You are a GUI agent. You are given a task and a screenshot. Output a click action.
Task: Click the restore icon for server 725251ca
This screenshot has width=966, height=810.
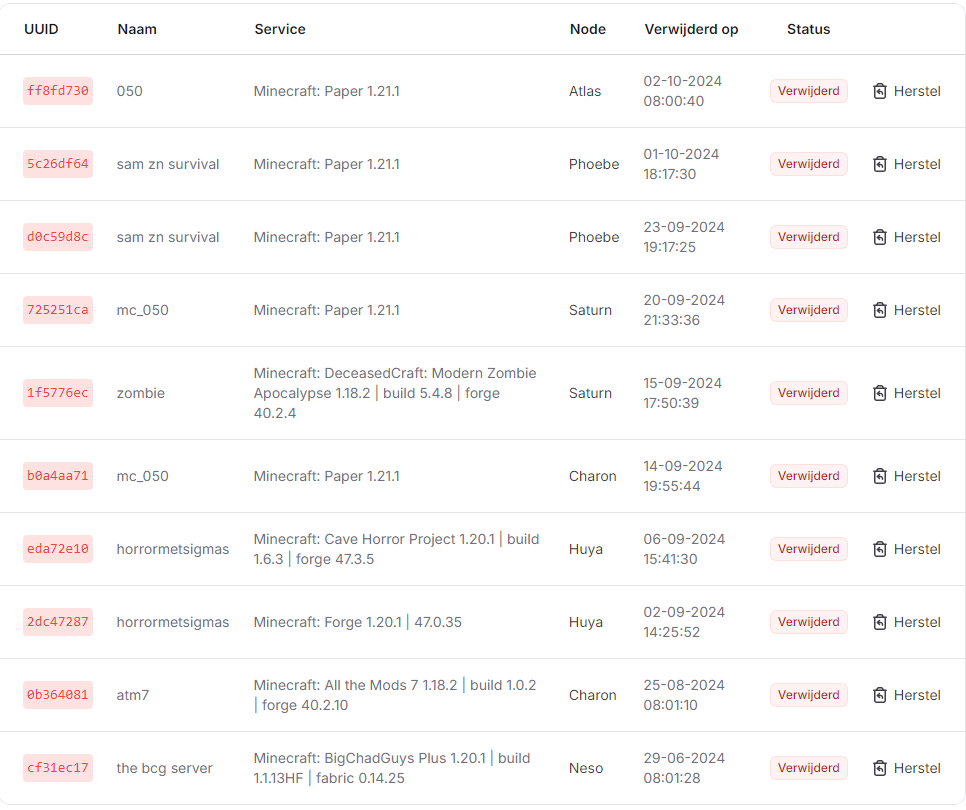pos(880,310)
